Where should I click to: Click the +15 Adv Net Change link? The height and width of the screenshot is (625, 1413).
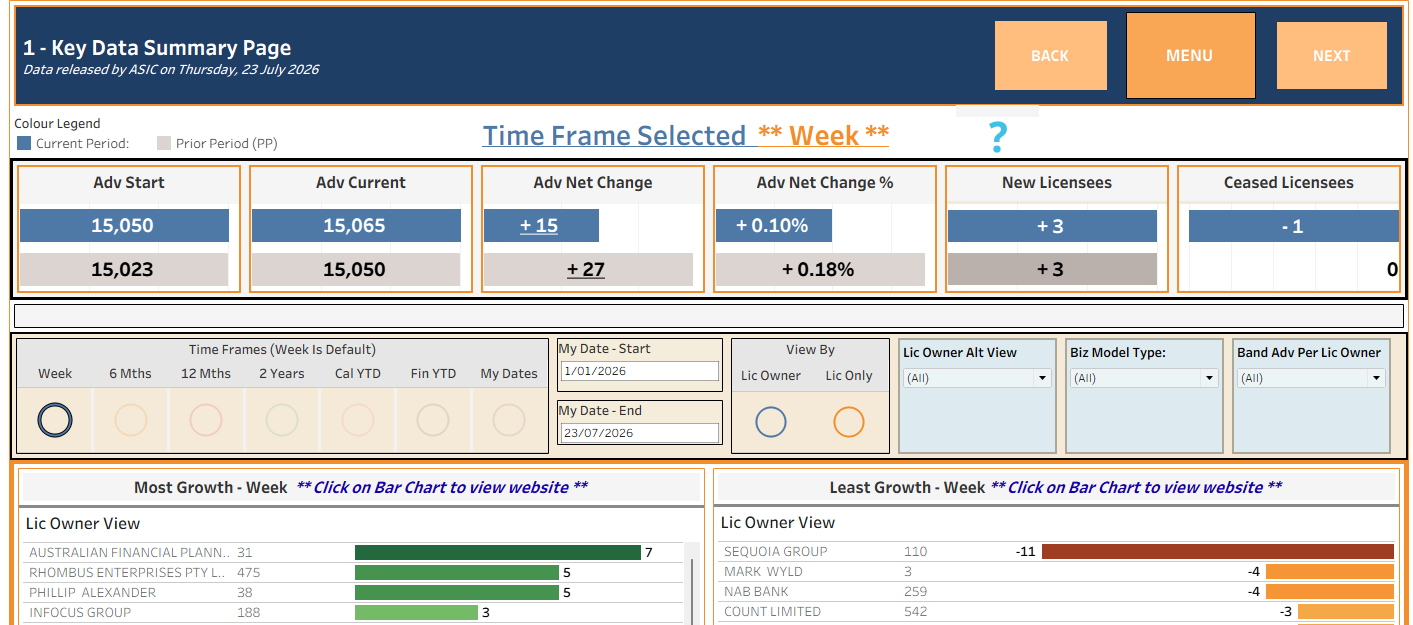[539, 226]
